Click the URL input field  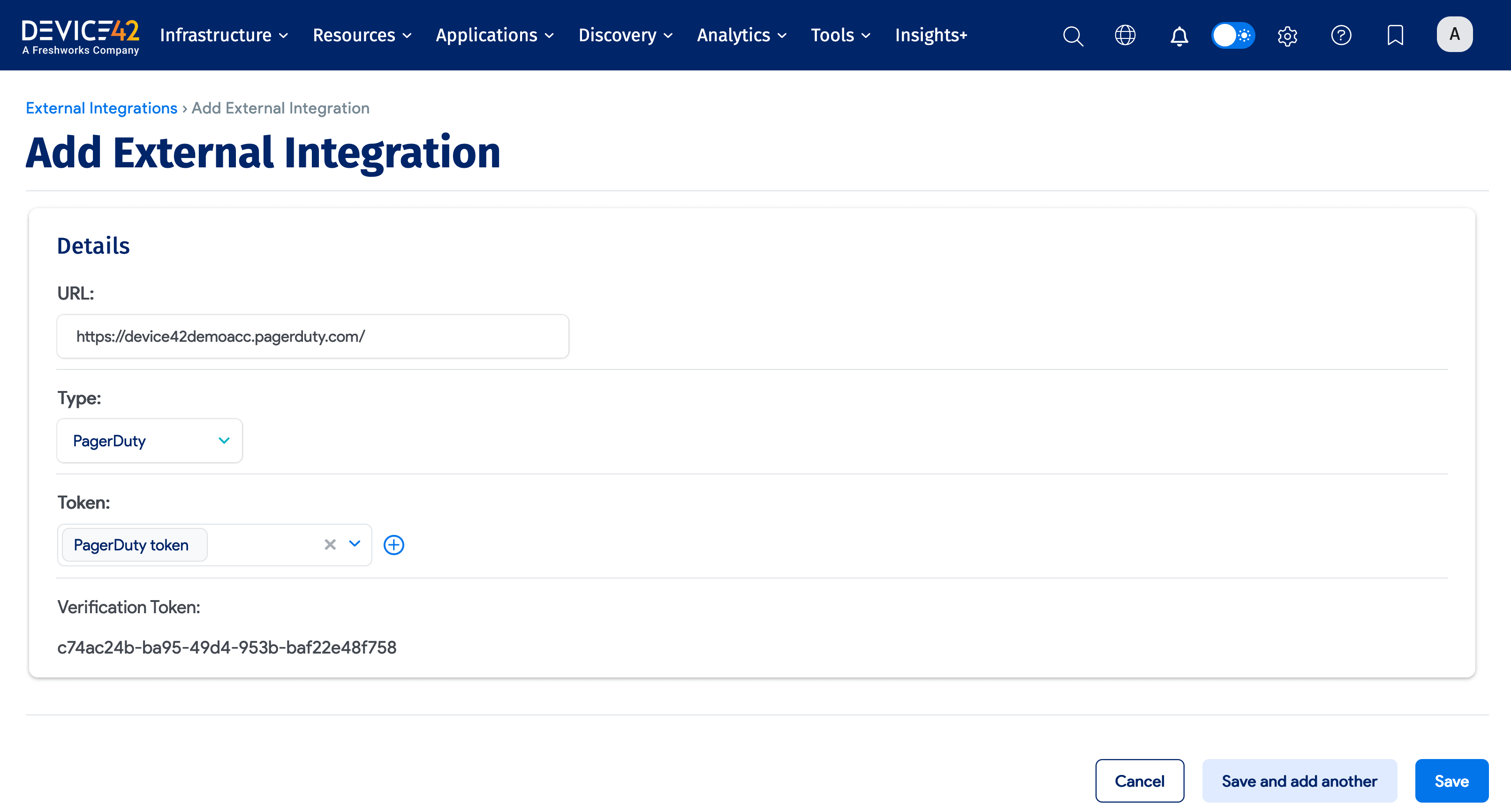[x=312, y=336]
